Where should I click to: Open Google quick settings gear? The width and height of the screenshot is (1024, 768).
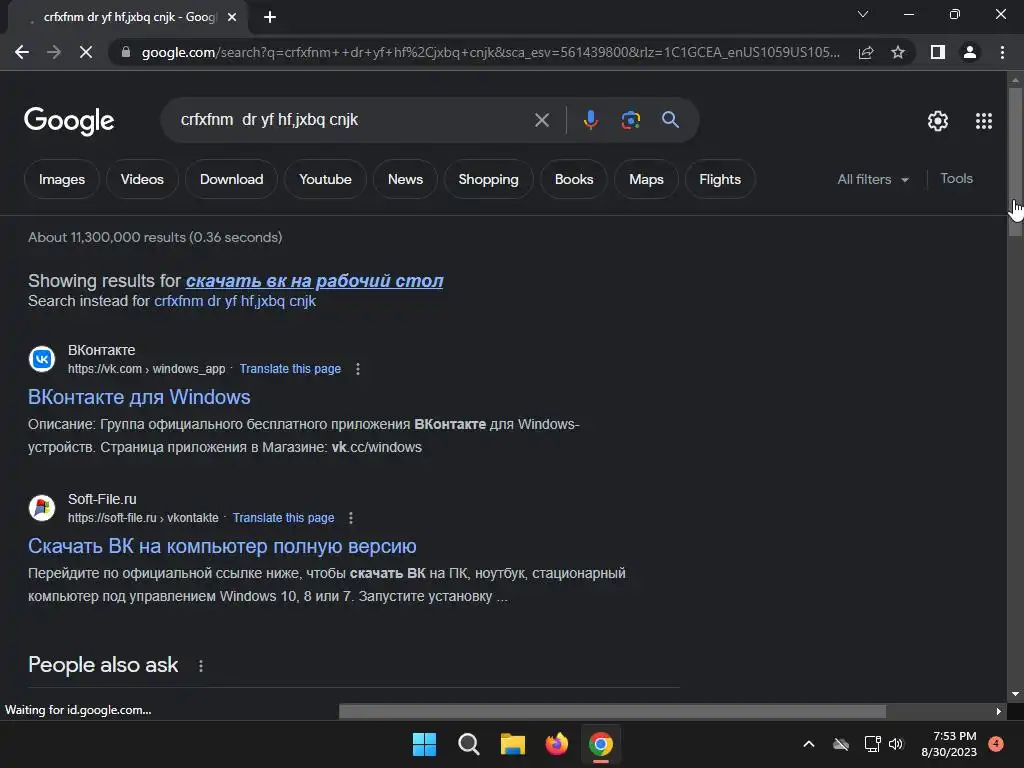pos(938,121)
